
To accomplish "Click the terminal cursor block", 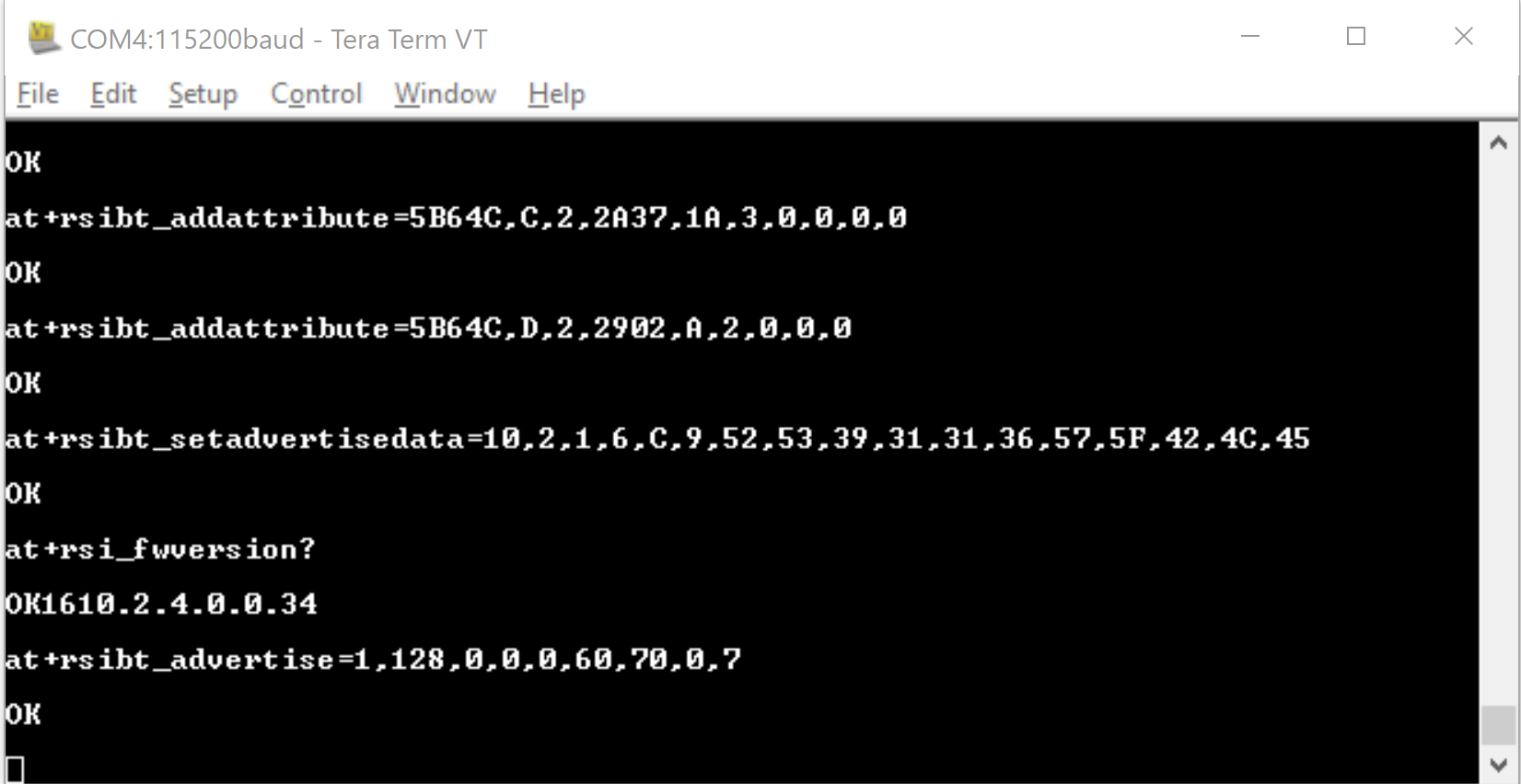I will 15,768.
